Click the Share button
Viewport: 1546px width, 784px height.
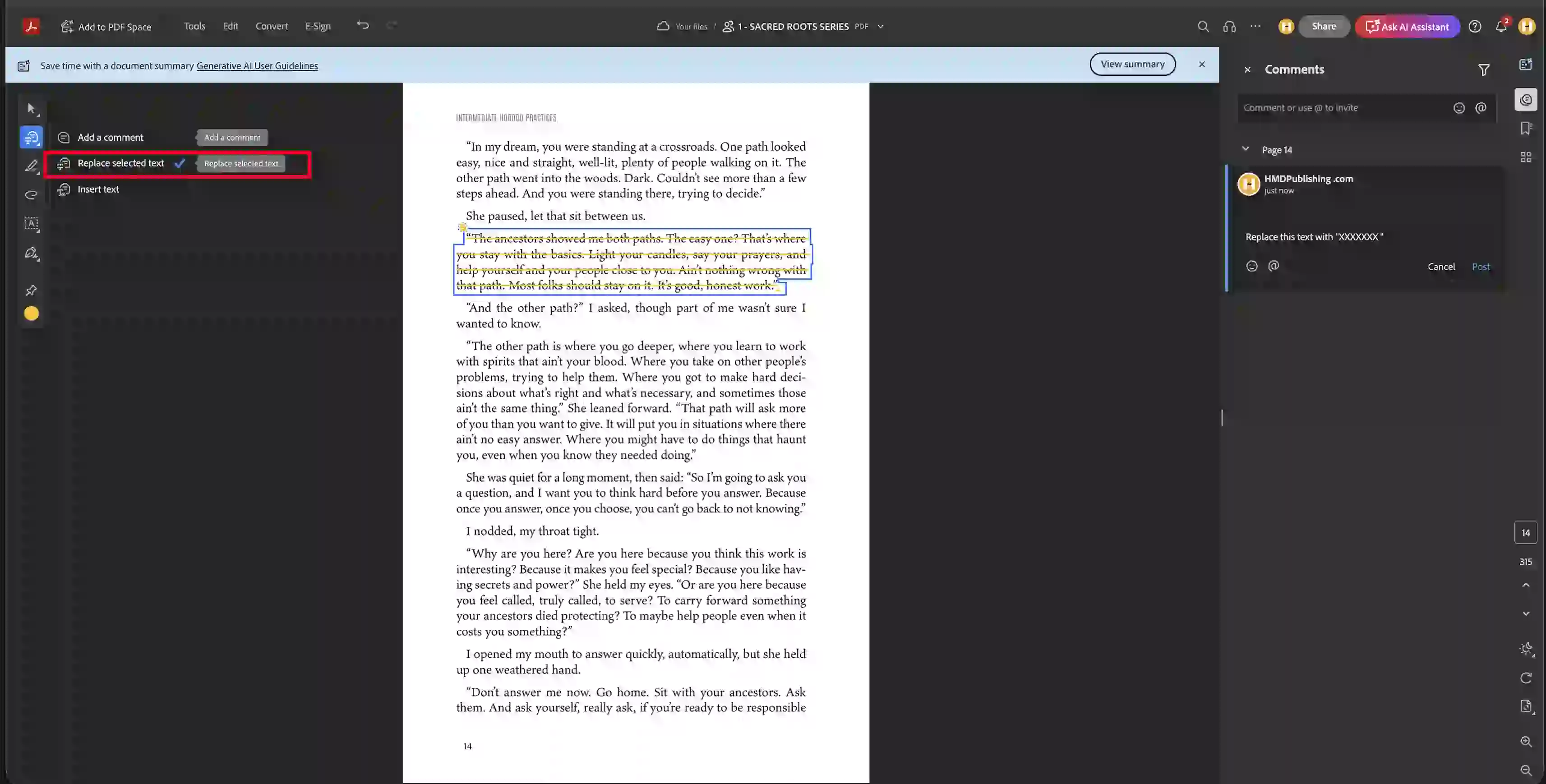1323,27
